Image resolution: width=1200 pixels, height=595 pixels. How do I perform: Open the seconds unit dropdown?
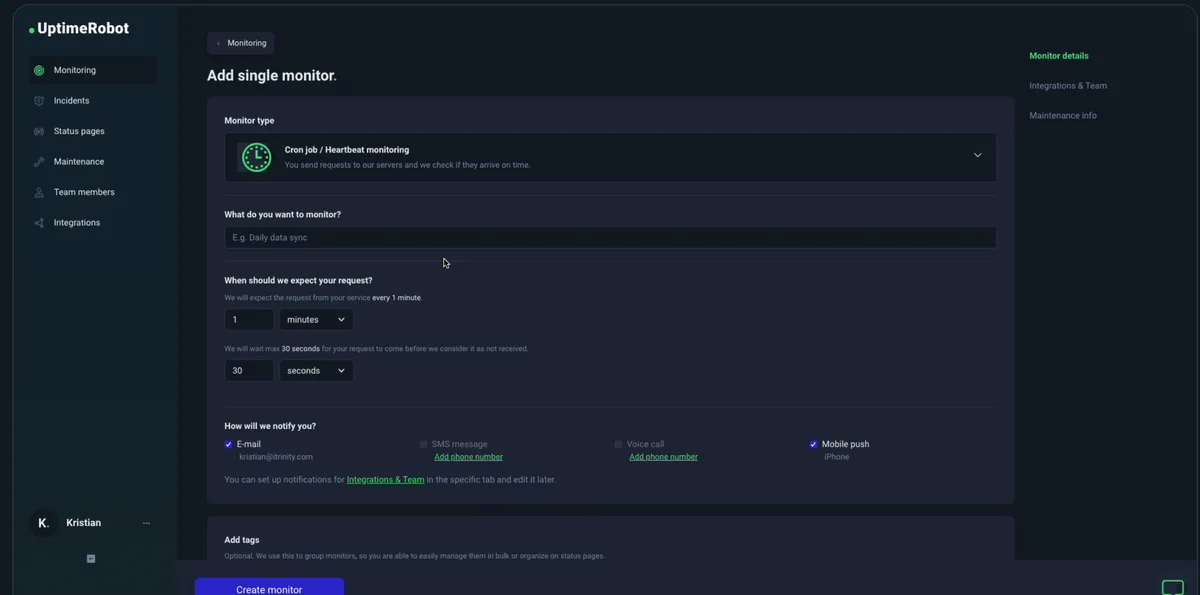tap(316, 371)
